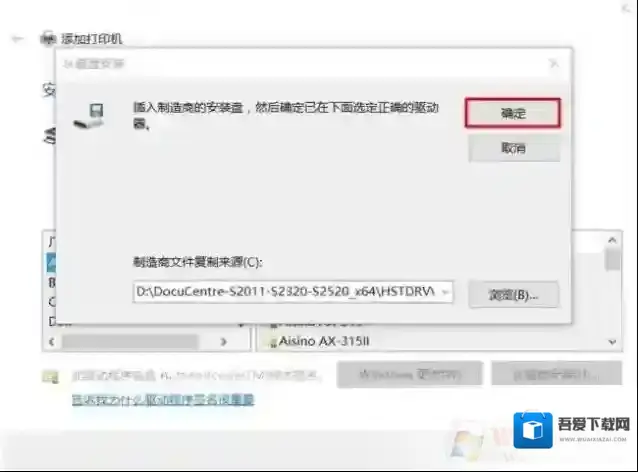Image resolution: width=638 pixels, height=472 pixels.
Task: Click the printer icon beside Aisino AX-315II
Action: 270,341
